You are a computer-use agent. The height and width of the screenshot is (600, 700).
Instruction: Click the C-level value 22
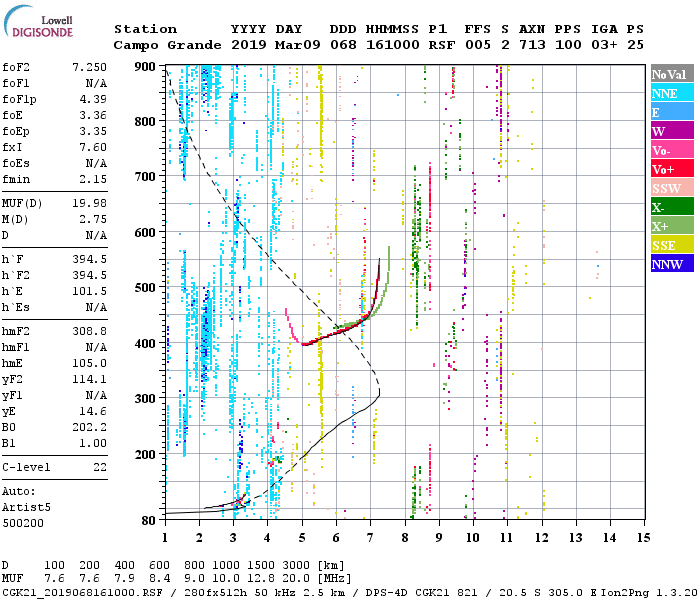click(x=100, y=467)
